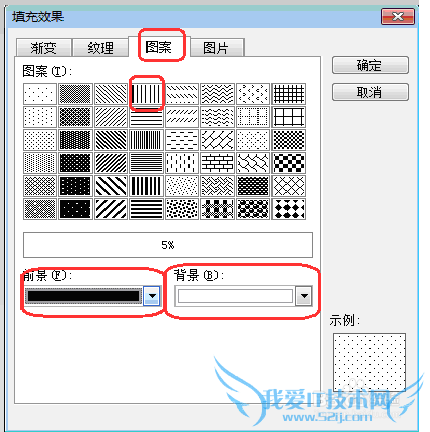Pick the large checkerboard pattern swatch
This screenshot has width=430, height=432.
point(289,163)
